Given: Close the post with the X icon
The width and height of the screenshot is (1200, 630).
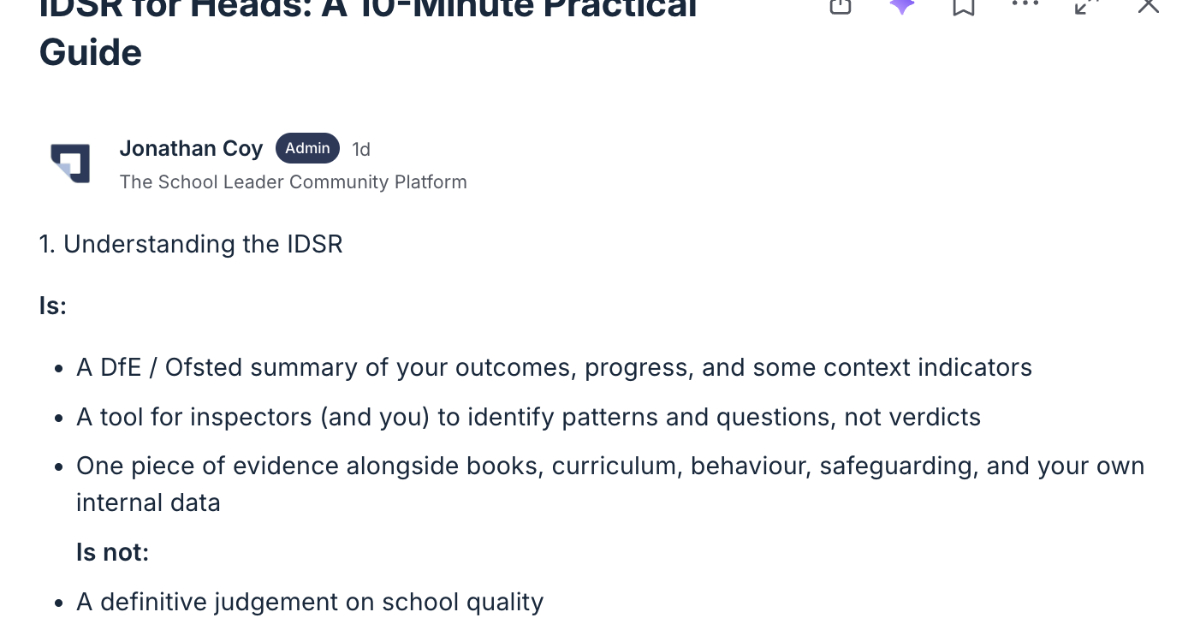Looking at the screenshot, I should [1149, 6].
